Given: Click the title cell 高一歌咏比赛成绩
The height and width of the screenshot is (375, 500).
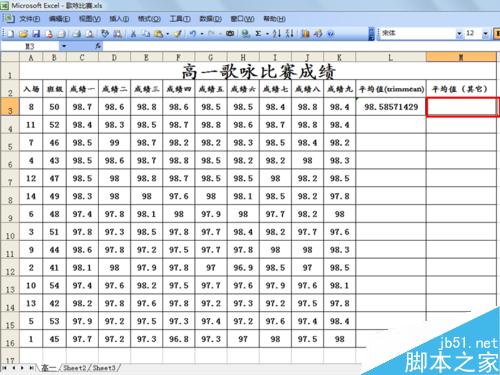Looking at the screenshot, I should tap(258, 71).
